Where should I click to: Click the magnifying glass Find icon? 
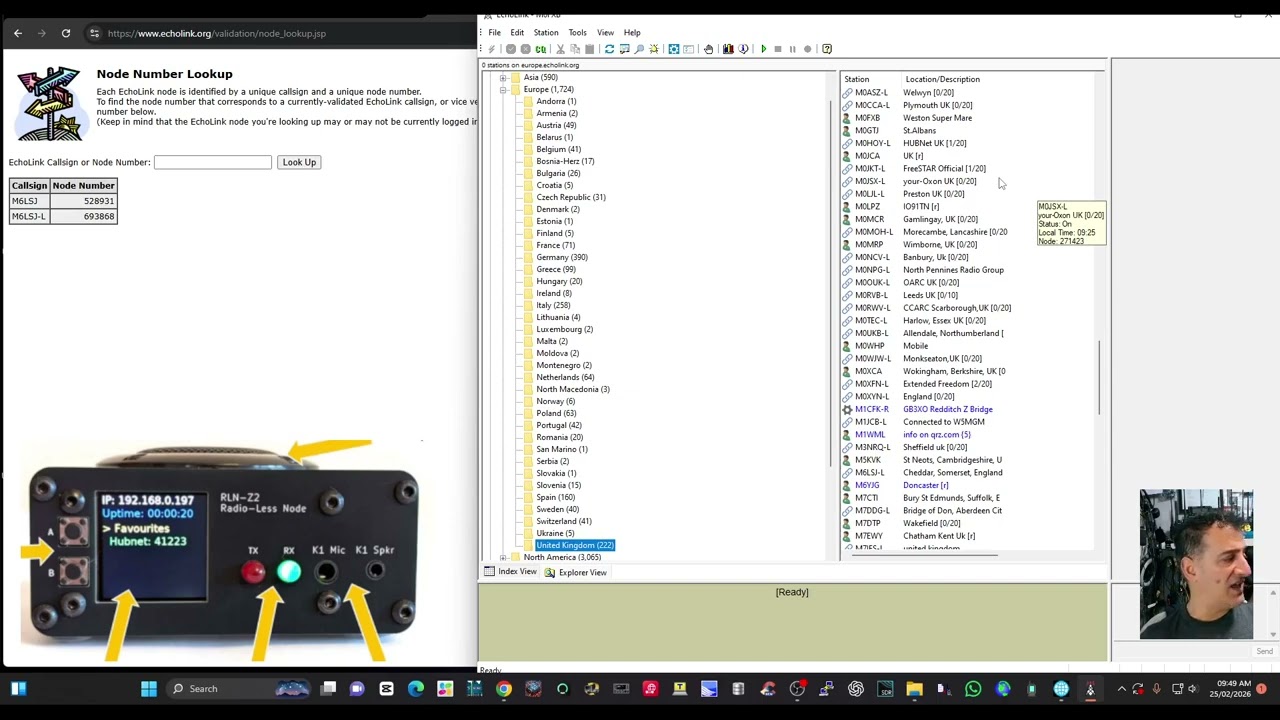point(639,49)
